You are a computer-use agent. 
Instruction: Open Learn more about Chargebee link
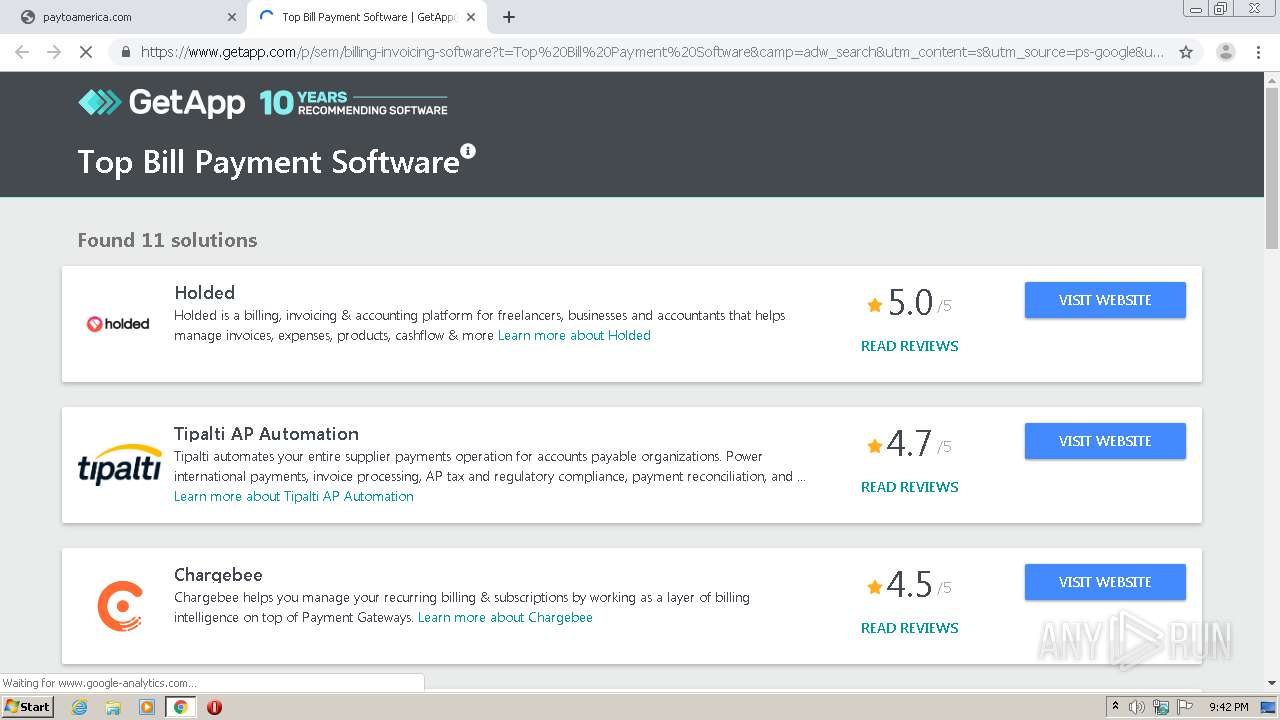tap(505, 617)
